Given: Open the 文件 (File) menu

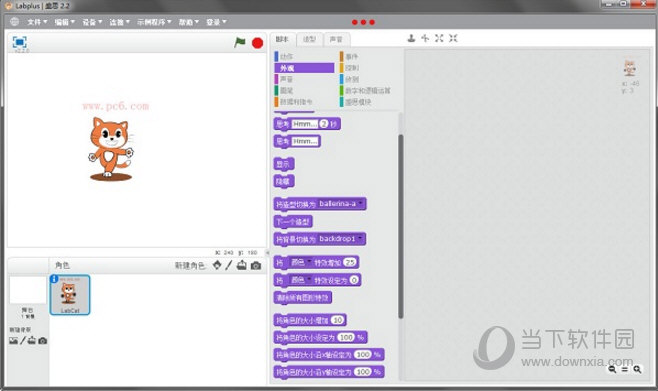Looking at the screenshot, I should point(37,22).
